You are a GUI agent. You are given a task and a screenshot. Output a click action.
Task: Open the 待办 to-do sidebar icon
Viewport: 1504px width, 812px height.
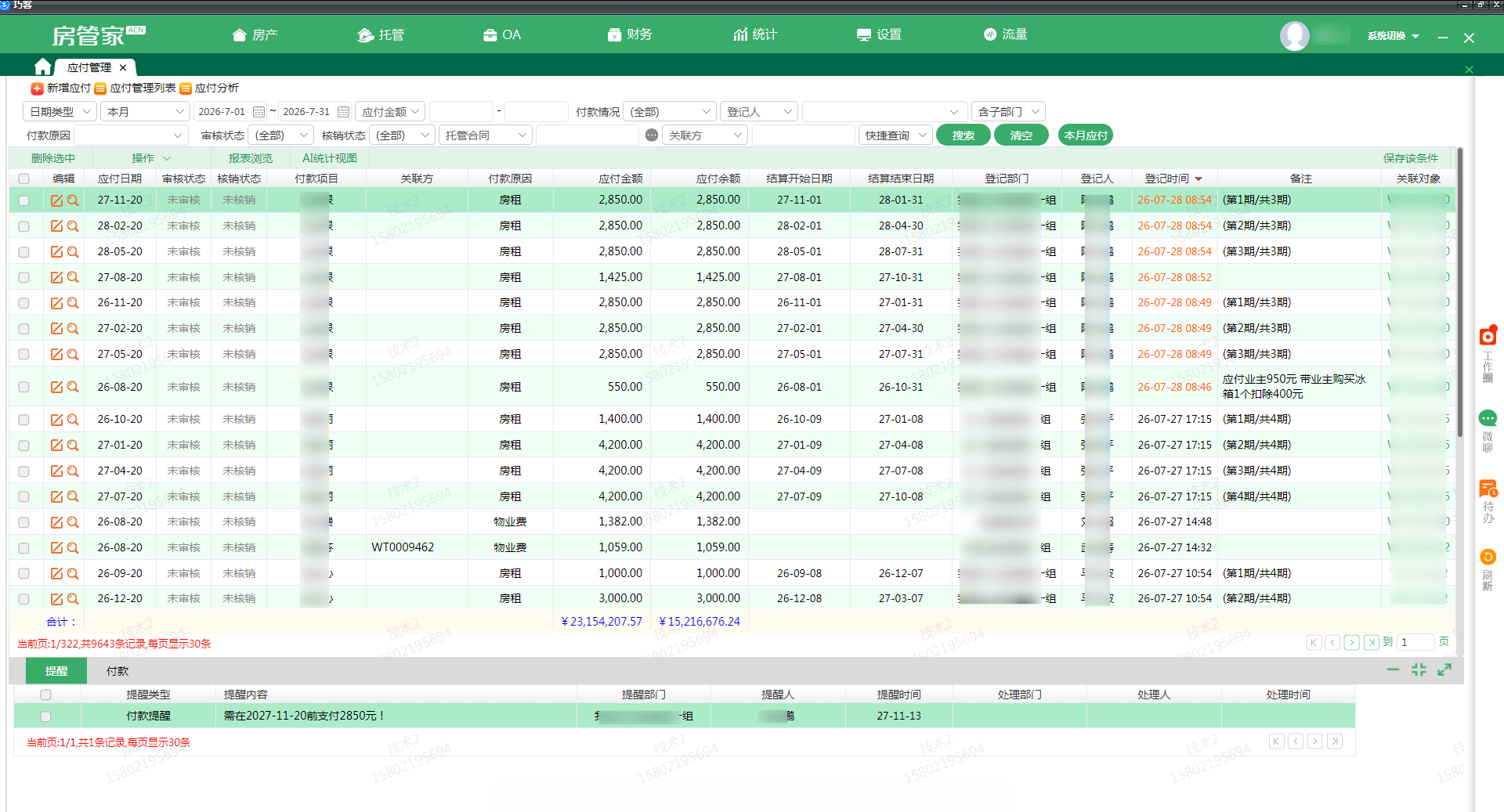pos(1488,489)
